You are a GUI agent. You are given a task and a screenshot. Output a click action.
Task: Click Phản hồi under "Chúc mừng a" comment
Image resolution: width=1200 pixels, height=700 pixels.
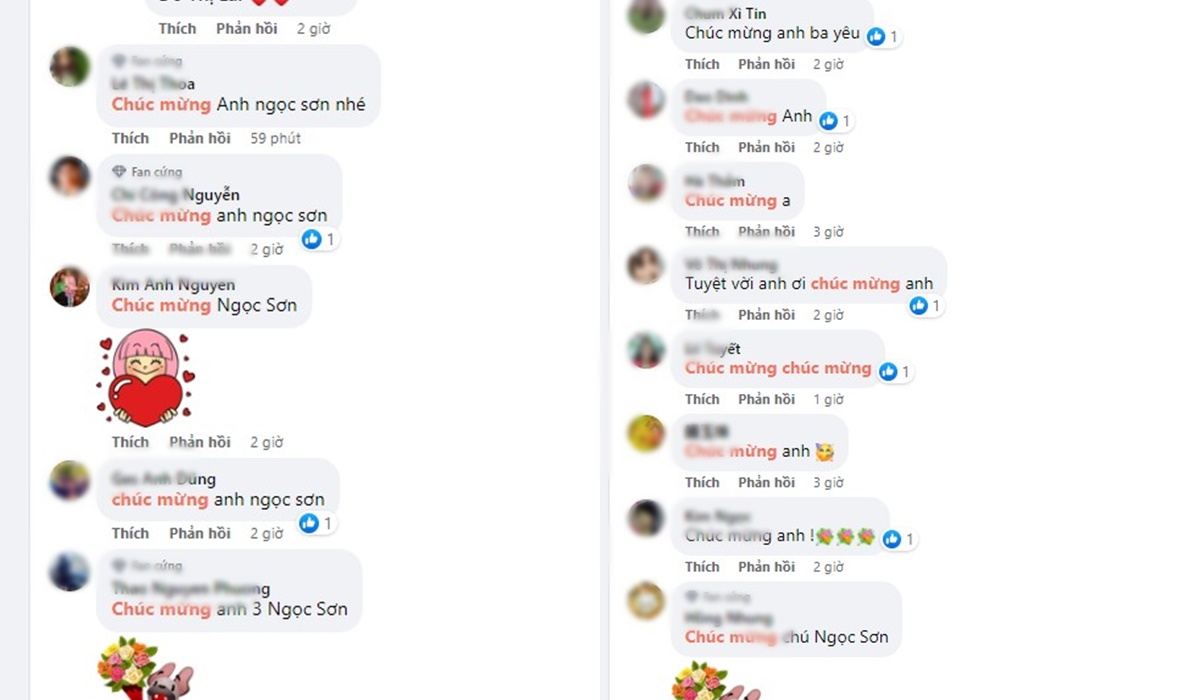pyautogui.click(x=767, y=231)
